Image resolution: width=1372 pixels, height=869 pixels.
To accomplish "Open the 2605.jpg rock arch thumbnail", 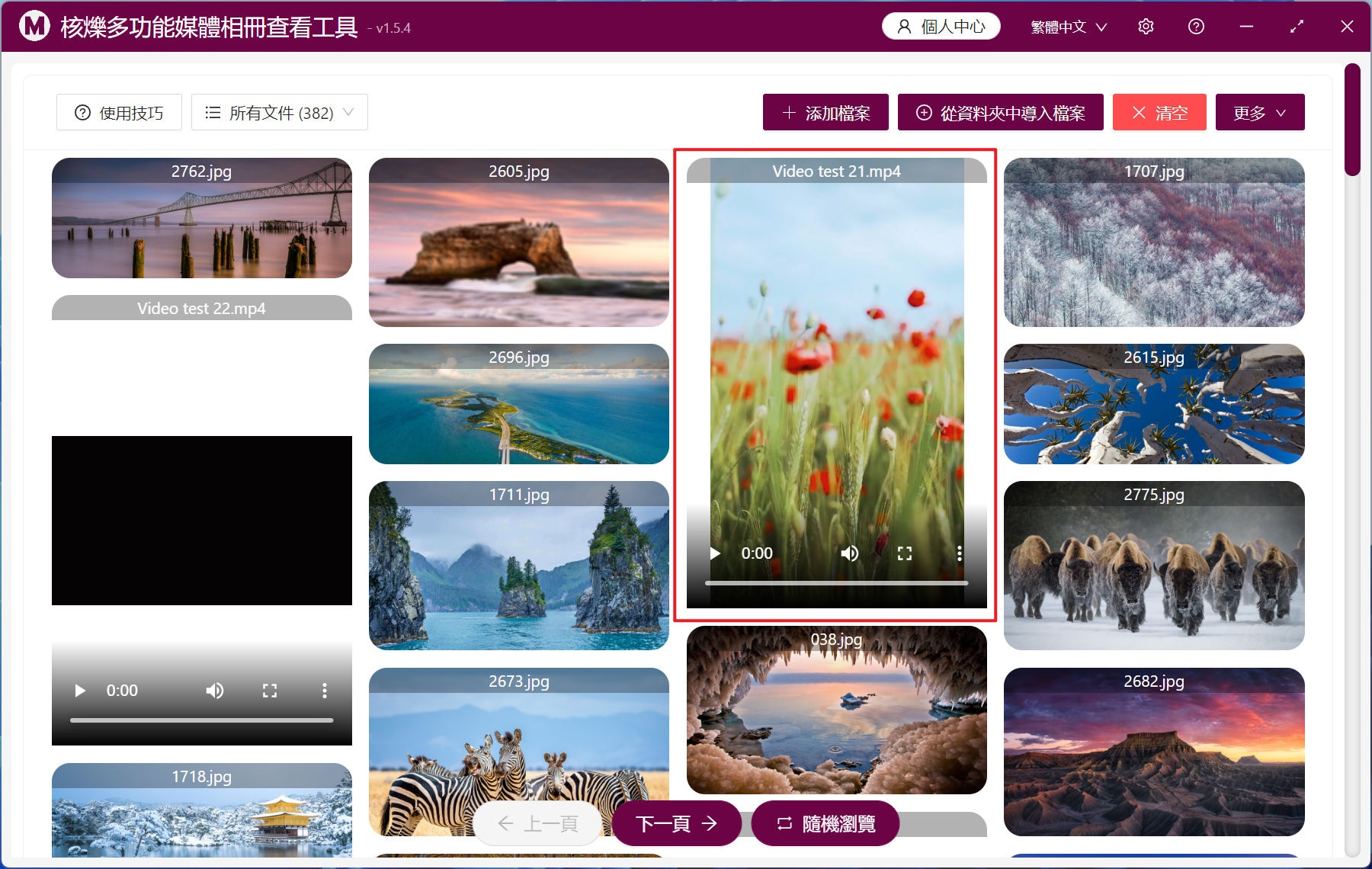I will click(519, 242).
